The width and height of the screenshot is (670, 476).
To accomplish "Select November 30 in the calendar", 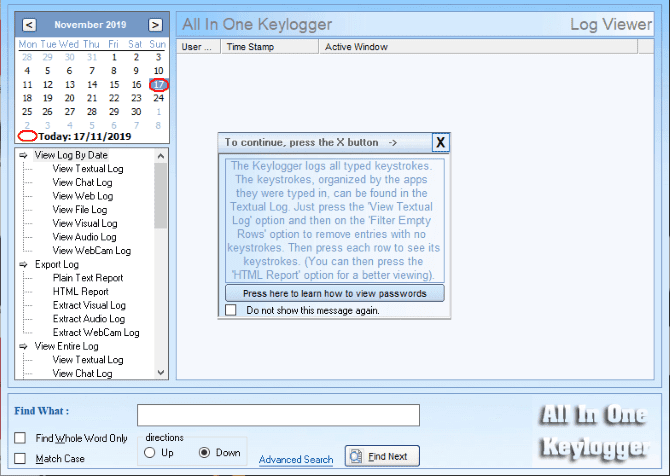I will click(x=136, y=112).
